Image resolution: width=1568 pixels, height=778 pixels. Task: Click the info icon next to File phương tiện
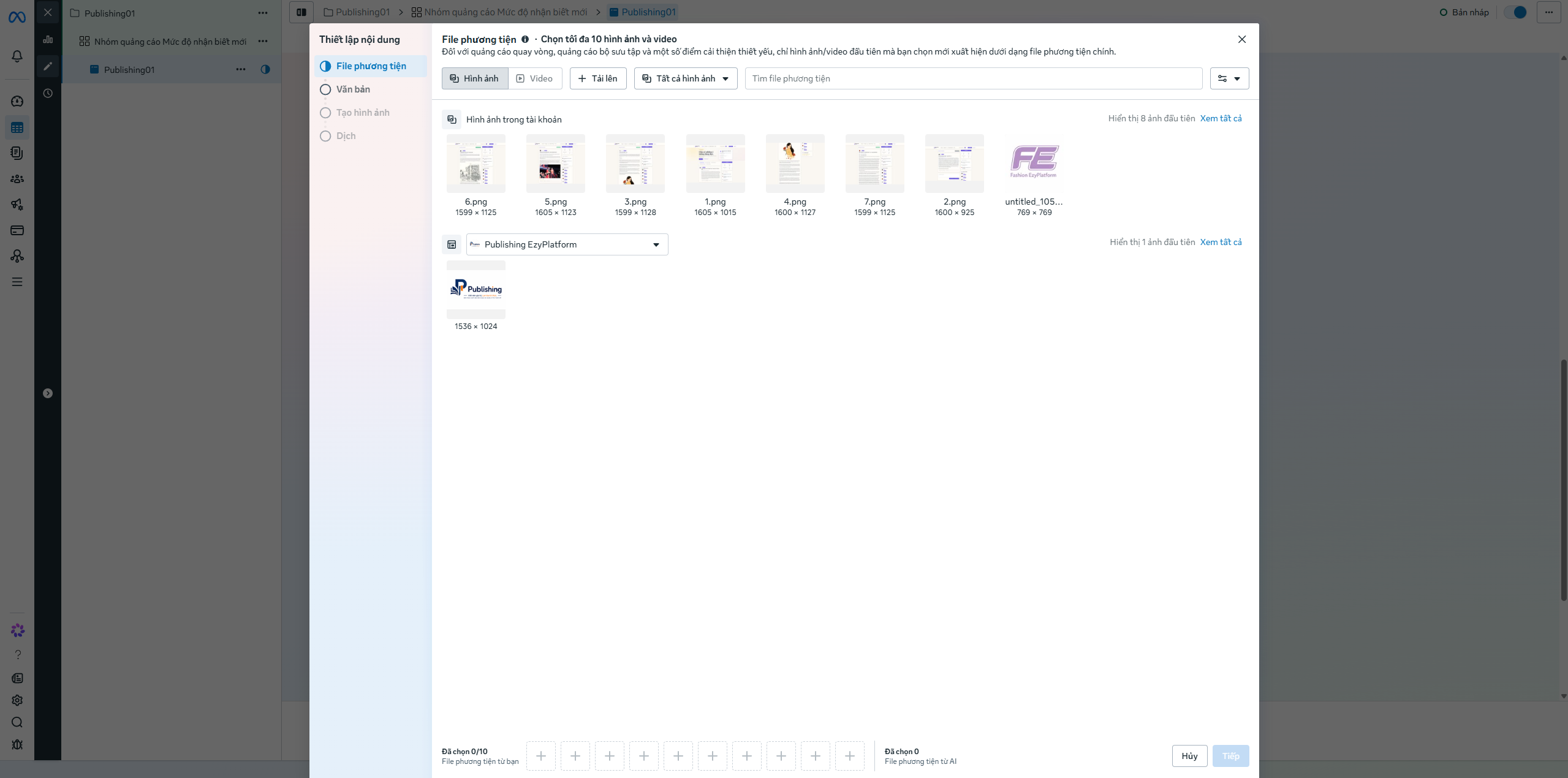click(525, 39)
